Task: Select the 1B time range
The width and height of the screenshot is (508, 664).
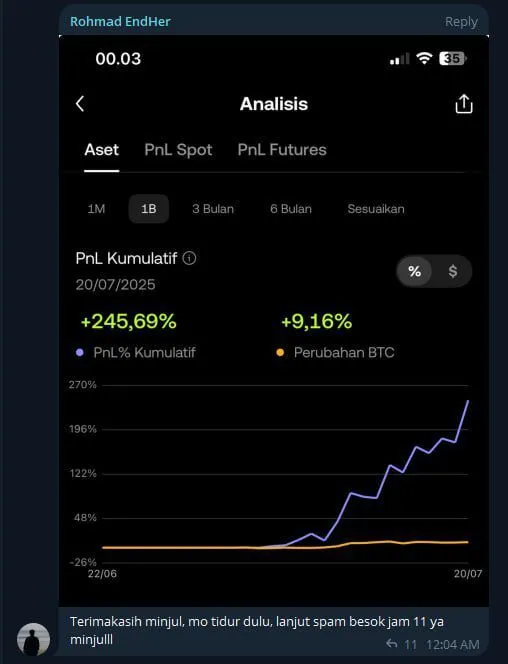Action: click(149, 209)
